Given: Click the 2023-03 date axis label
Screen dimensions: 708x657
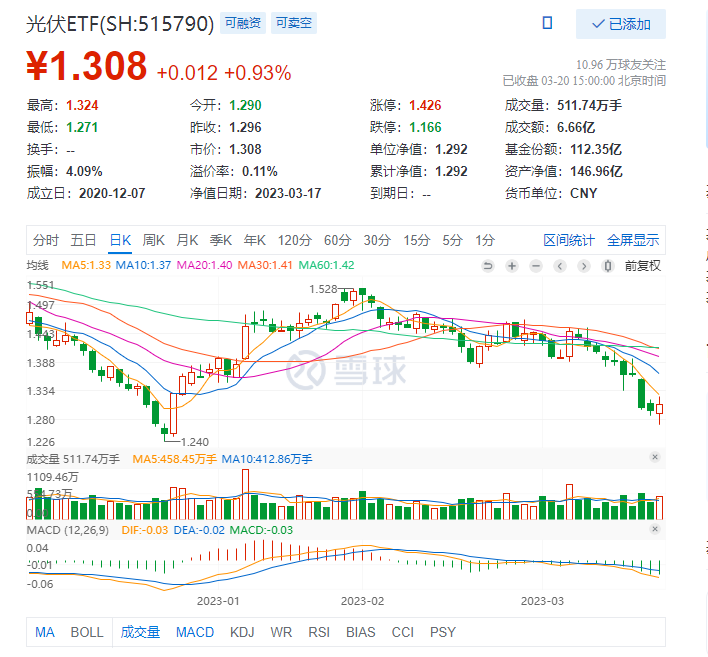Looking at the screenshot, I should tap(542, 601).
